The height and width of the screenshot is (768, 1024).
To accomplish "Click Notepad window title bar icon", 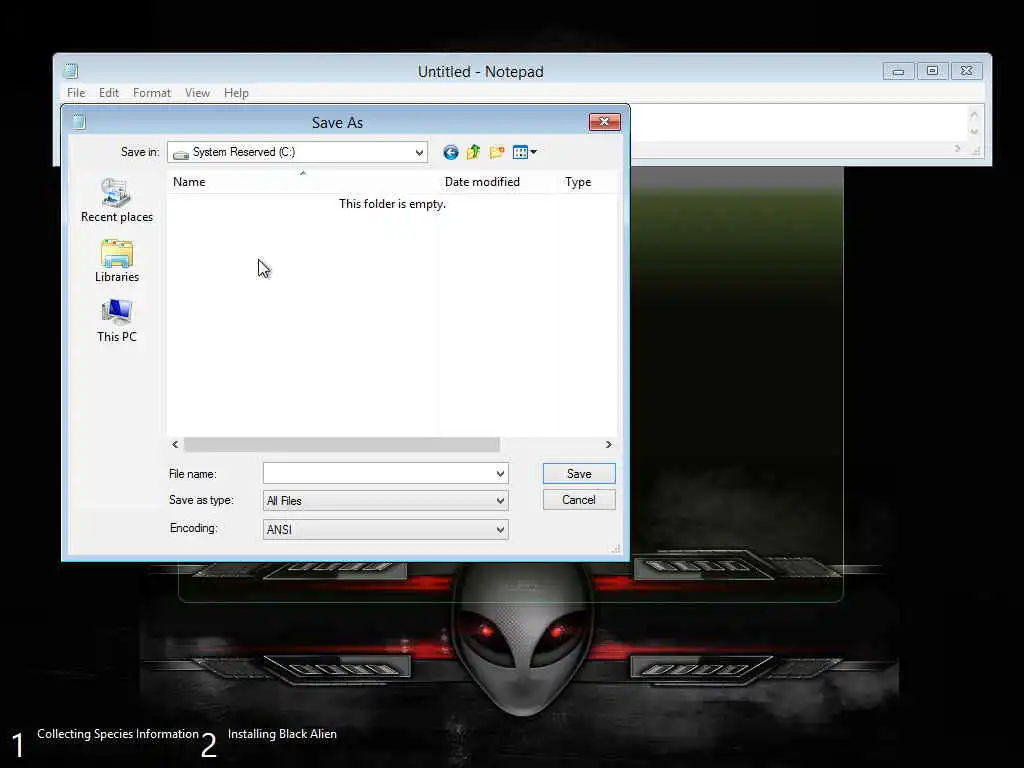I will point(71,71).
